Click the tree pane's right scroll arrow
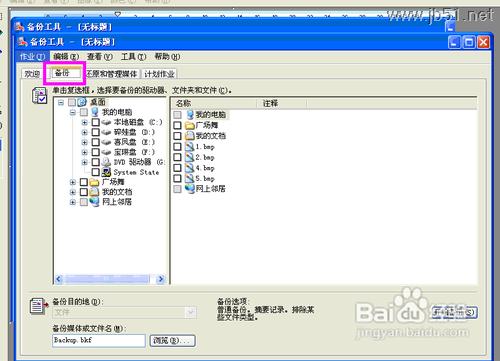The image size is (500, 361). click(x=161, y=279)
